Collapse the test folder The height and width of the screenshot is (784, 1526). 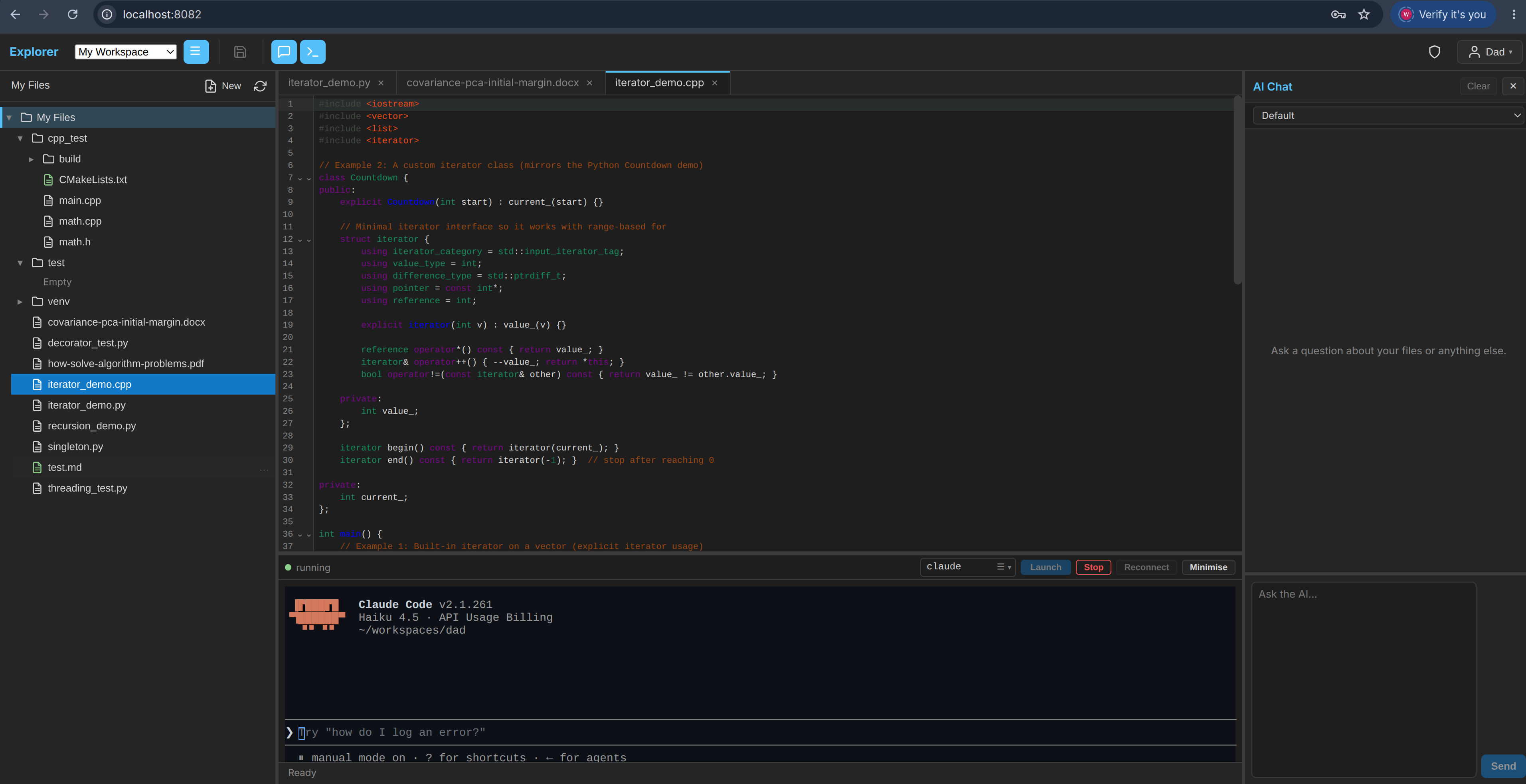tap(20, 262)
